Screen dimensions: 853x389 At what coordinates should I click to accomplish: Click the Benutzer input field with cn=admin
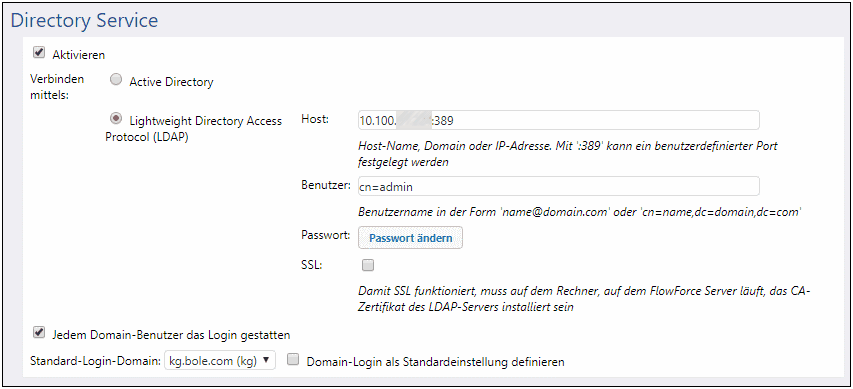[x=558, y=187]
